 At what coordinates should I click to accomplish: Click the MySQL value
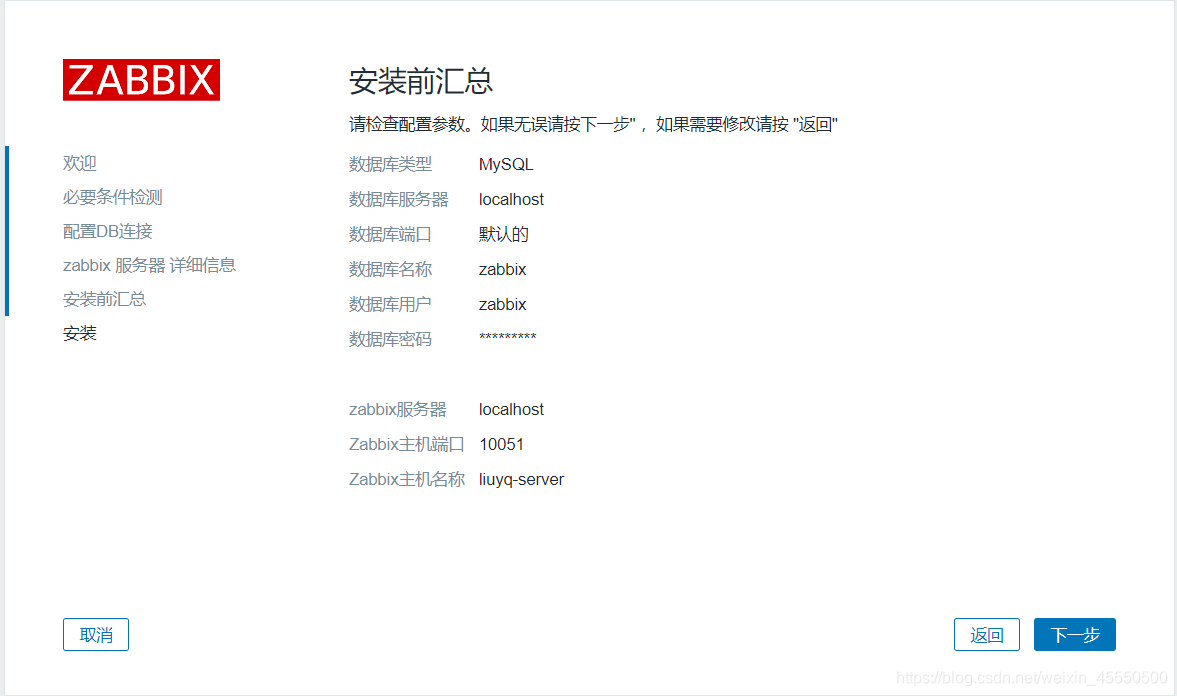[506, 164]
